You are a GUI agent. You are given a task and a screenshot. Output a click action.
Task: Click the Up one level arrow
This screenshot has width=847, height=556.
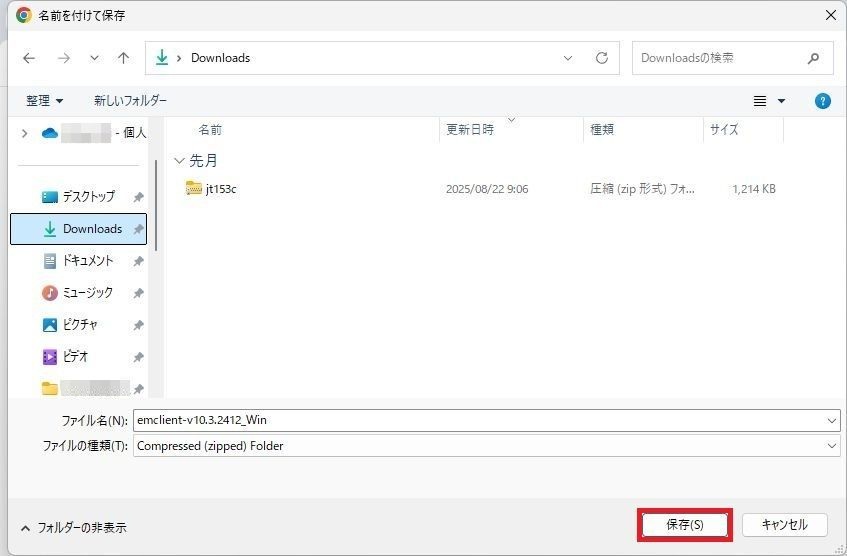pyautogui.click(x=123, y=58)
